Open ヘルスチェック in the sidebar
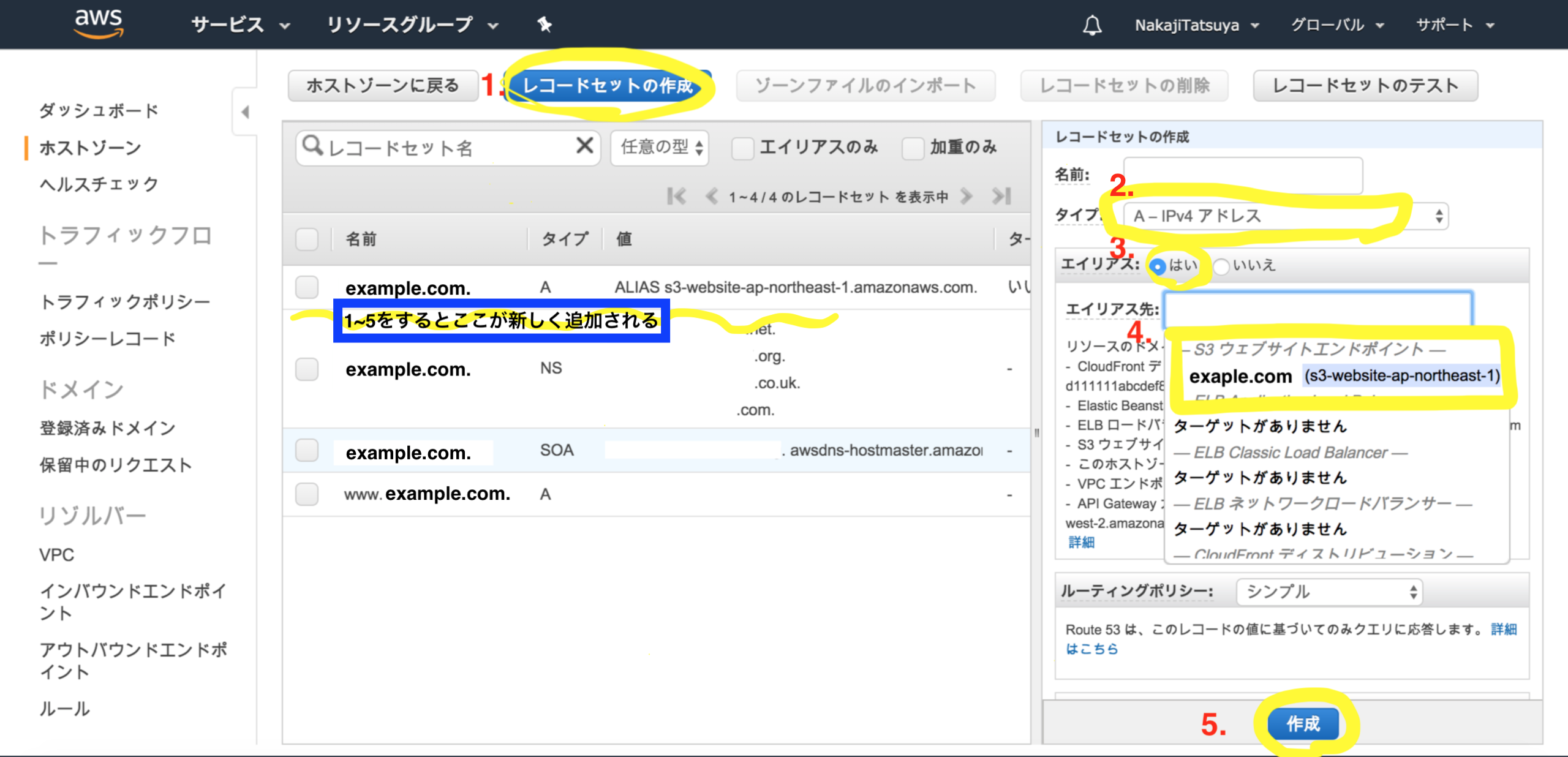Screen dimensions: 1568x757 tap(99, 184)
